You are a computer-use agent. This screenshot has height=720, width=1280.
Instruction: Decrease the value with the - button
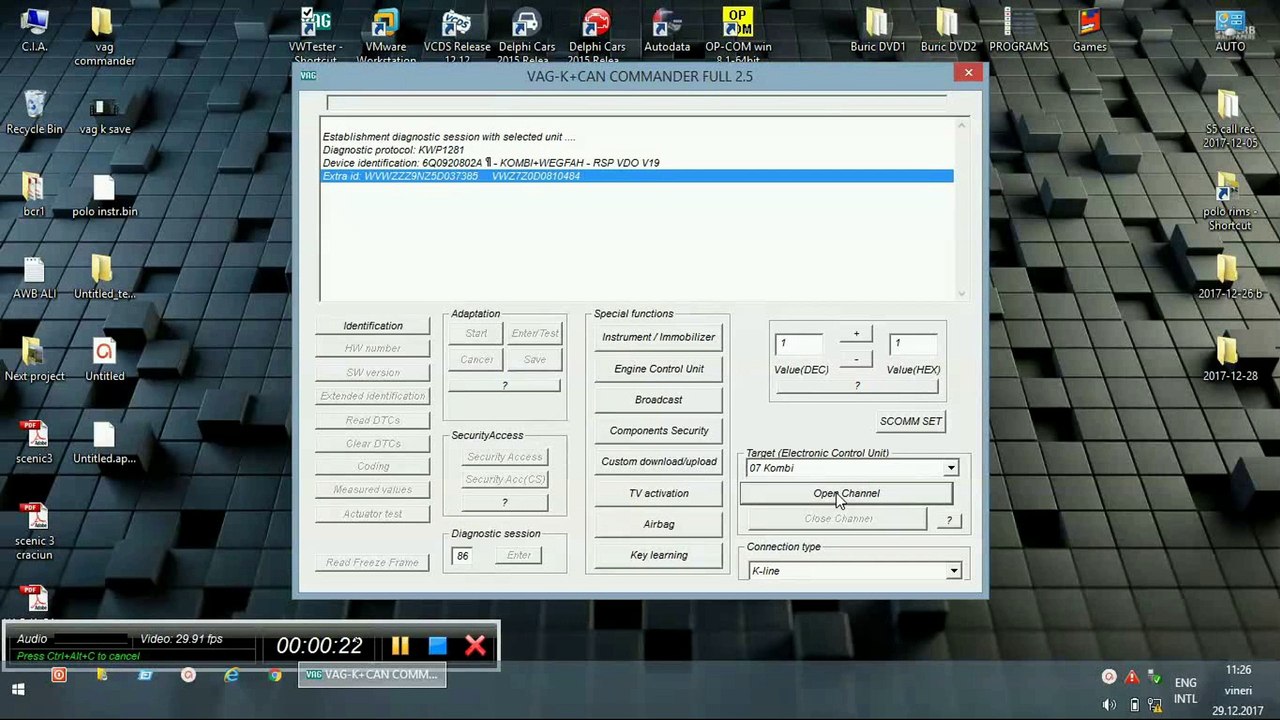856,359
